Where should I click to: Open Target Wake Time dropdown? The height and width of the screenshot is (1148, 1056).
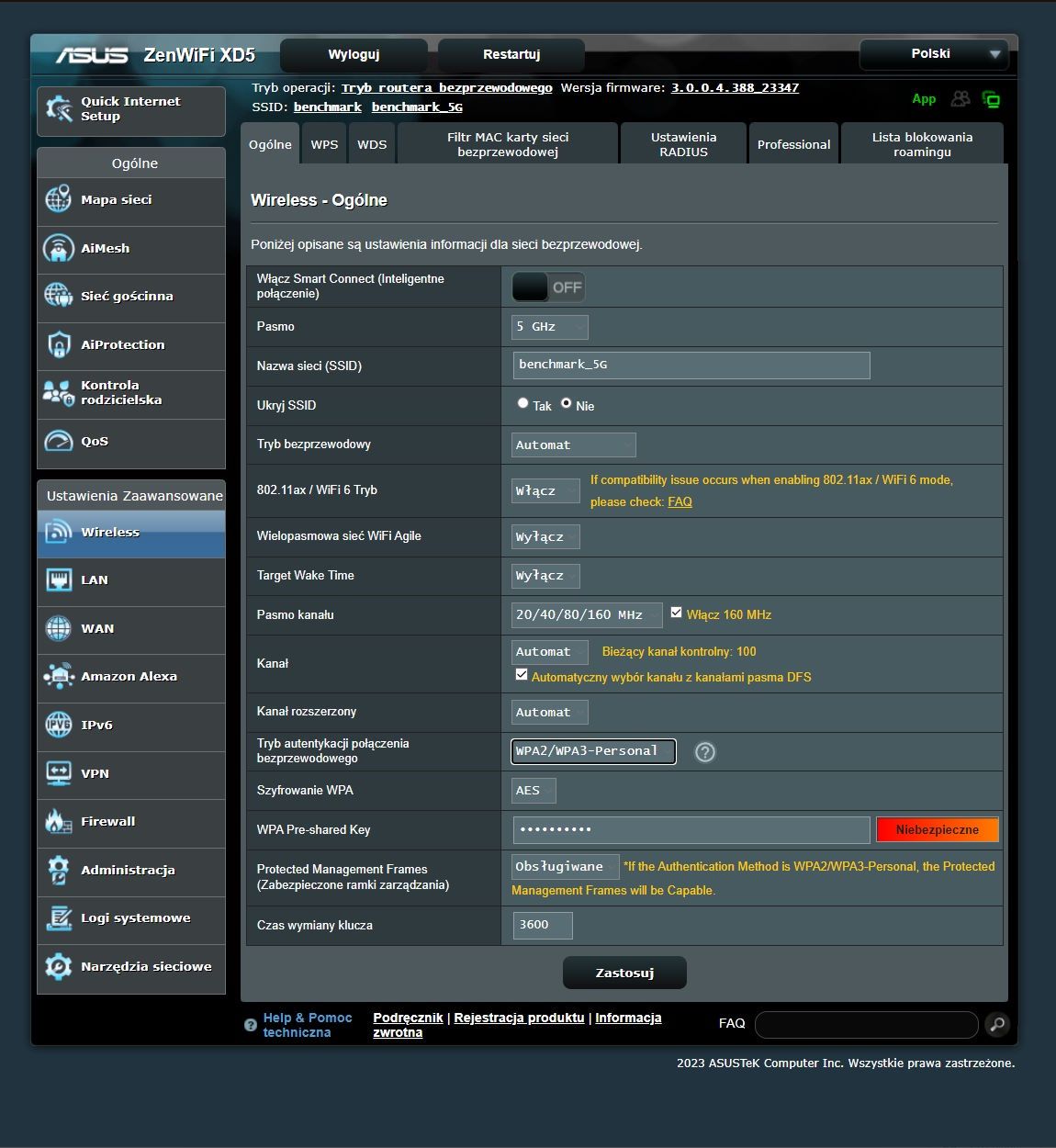pos(546,576)
